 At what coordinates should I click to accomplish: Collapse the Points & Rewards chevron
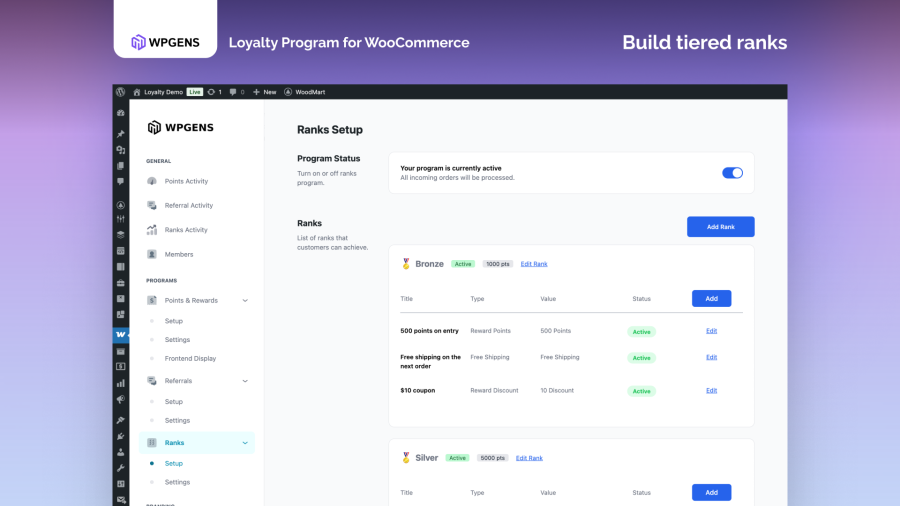(x=245, y=301)
